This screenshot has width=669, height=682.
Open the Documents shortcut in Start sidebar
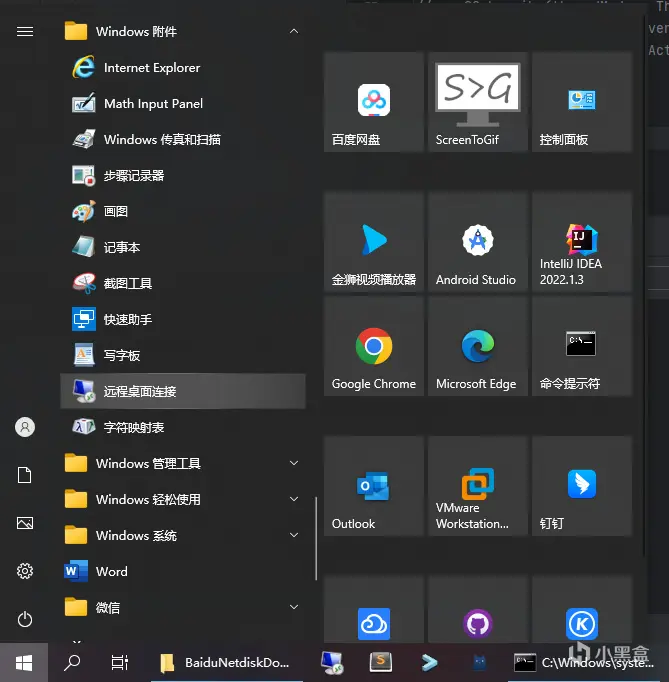click(x=25, y=475)
